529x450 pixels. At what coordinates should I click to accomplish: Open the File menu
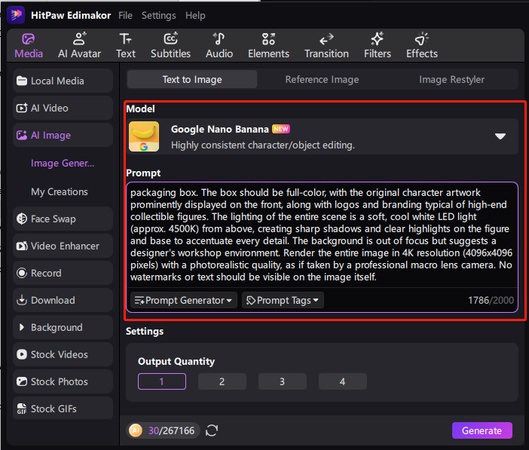(125, 15)
